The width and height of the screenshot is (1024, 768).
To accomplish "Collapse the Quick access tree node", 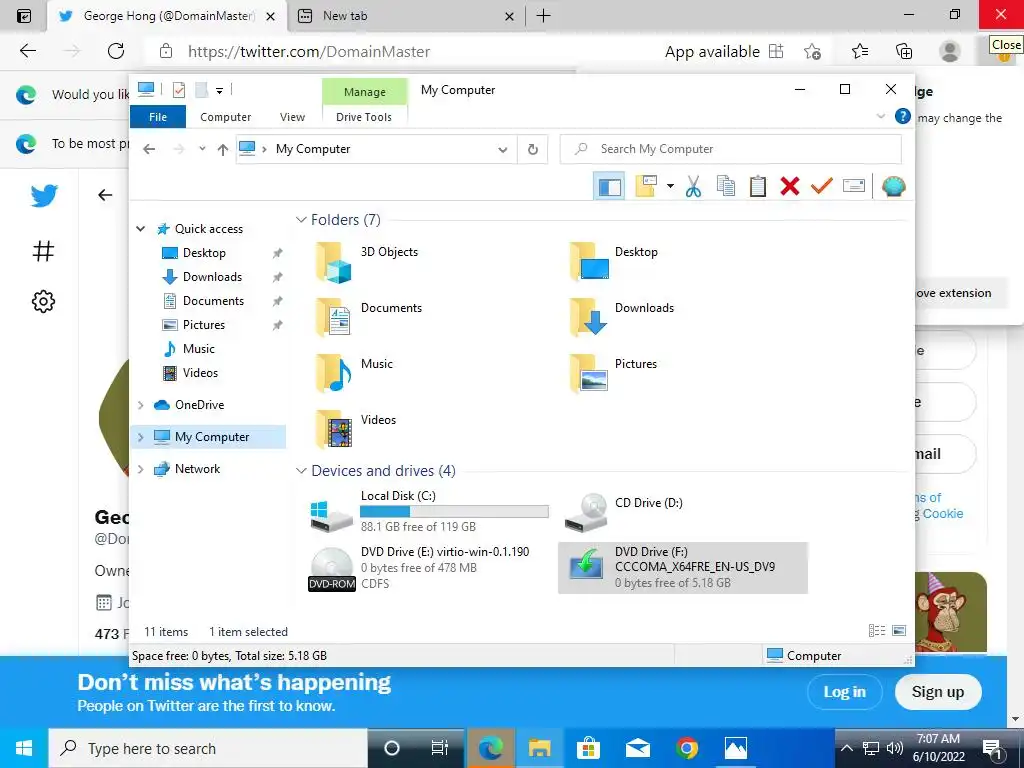I will pyautogui.click(x=140, y=229).
